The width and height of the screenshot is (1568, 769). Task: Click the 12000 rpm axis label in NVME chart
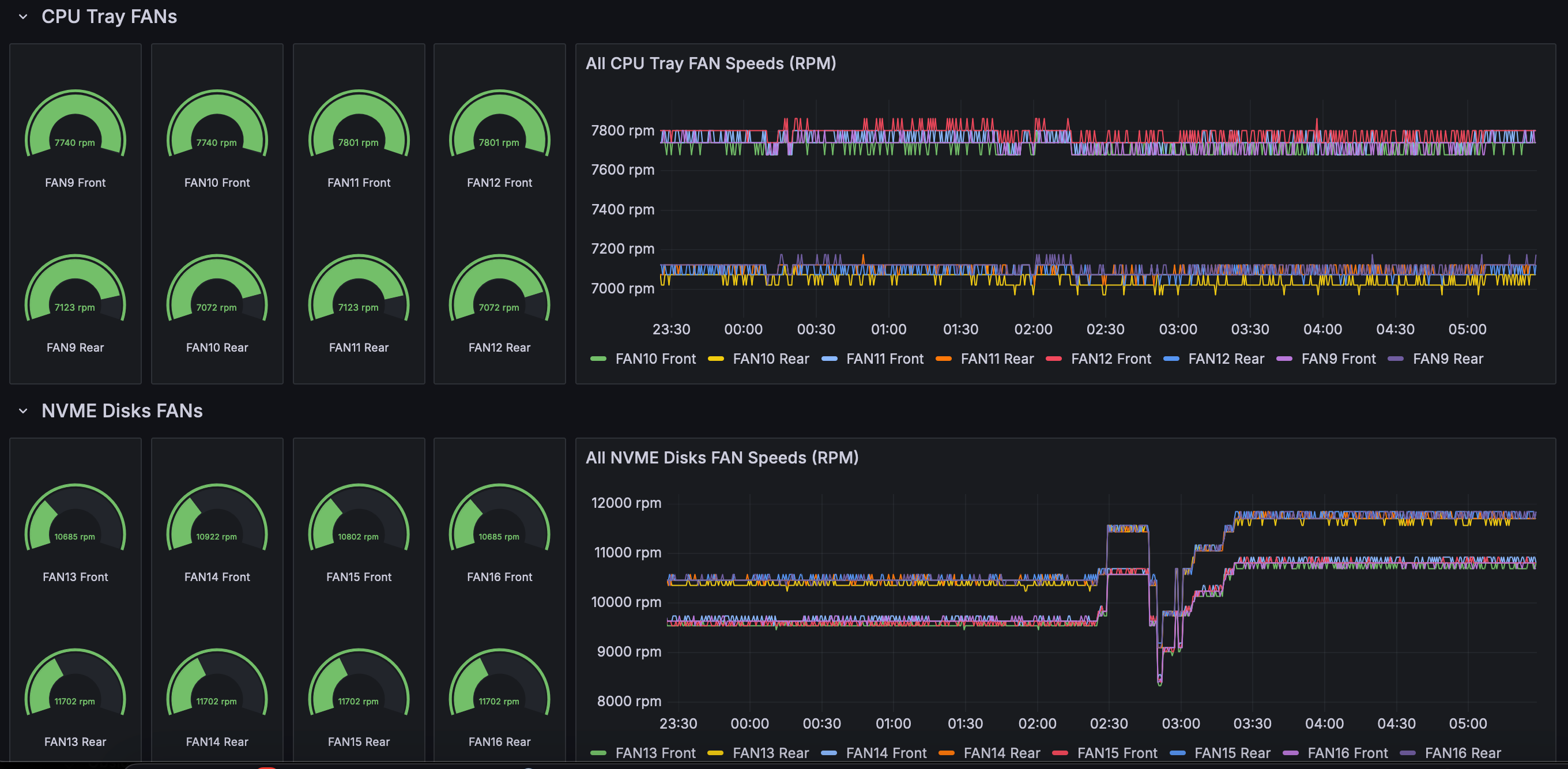(625, 503)
